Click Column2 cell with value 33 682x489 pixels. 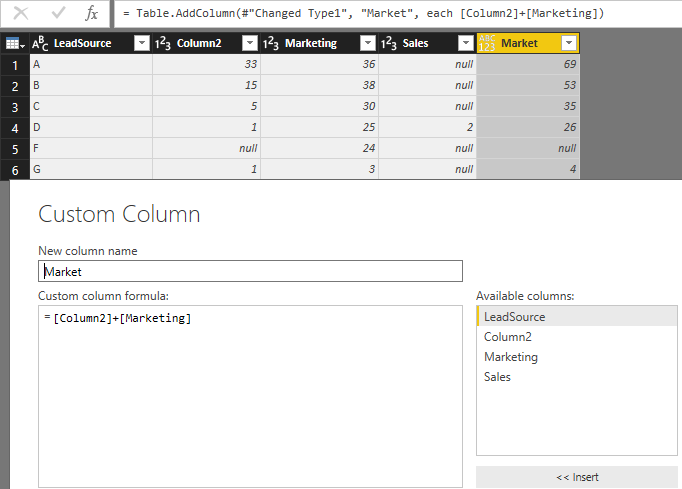(x=206, y=64)
